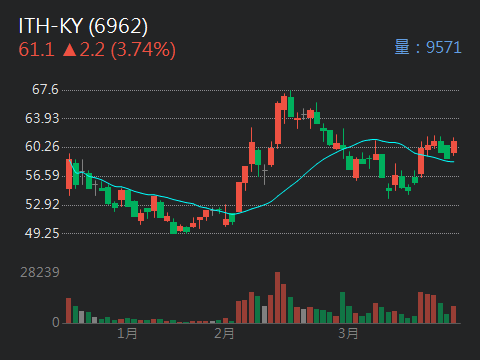Click the 2月 date axis label
The width and height of the screenshot is (480, 360).
click(x=224, y=333)
